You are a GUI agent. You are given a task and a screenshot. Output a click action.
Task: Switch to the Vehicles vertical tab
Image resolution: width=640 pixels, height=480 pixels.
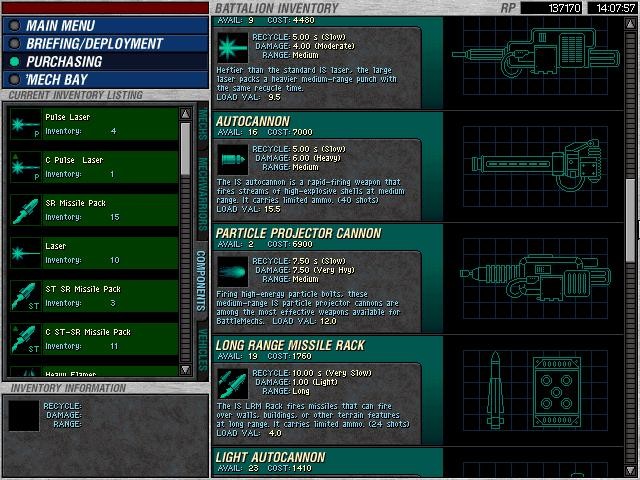(x=202, y=349)
